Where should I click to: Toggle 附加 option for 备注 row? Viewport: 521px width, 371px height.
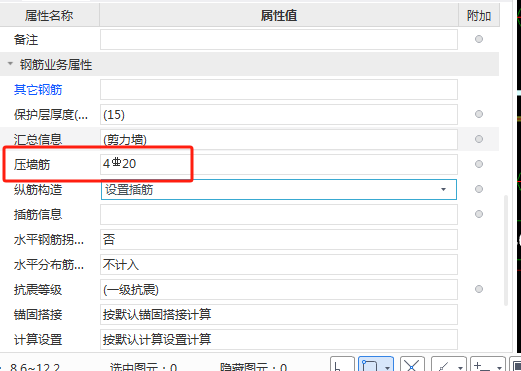479,39
